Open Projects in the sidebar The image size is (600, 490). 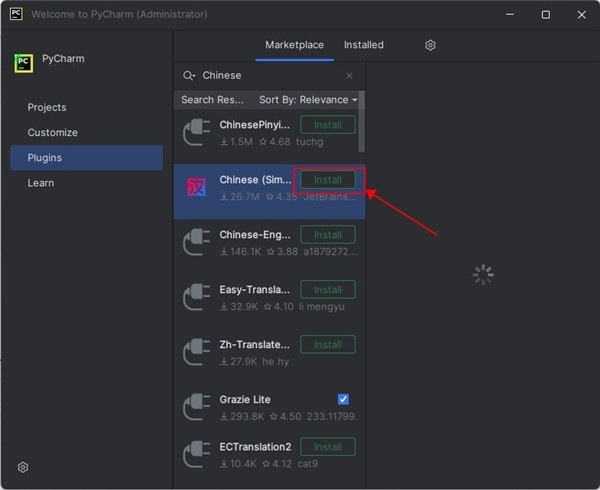pos(47,107)
